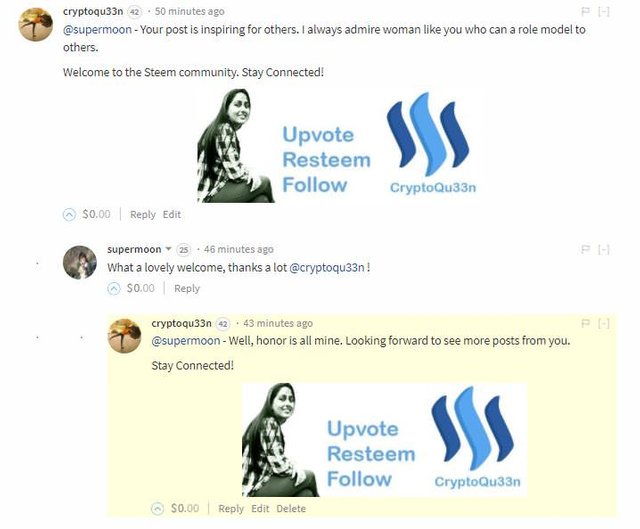Open cryptoqu33n's avatar on the first comment
640x529 pixels.
(x=36, y=24)
